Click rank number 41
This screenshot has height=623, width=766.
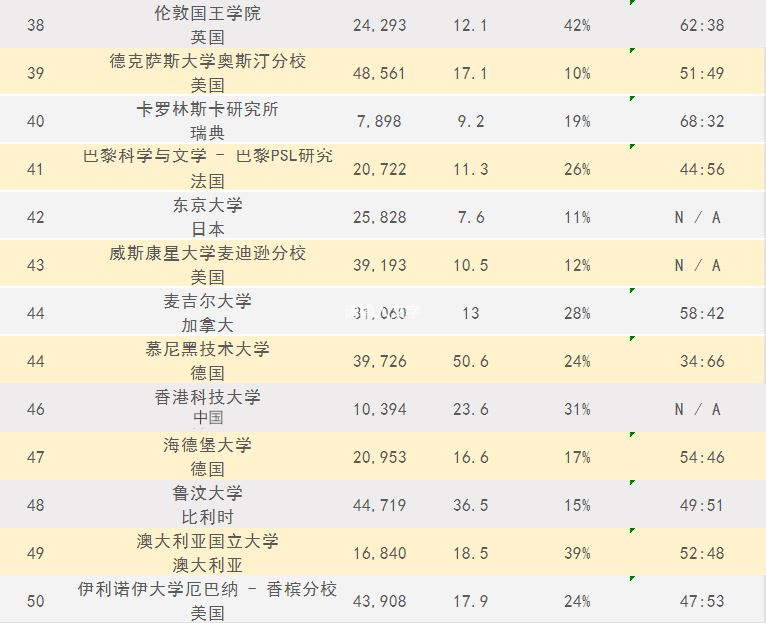(x=36, y=169)
